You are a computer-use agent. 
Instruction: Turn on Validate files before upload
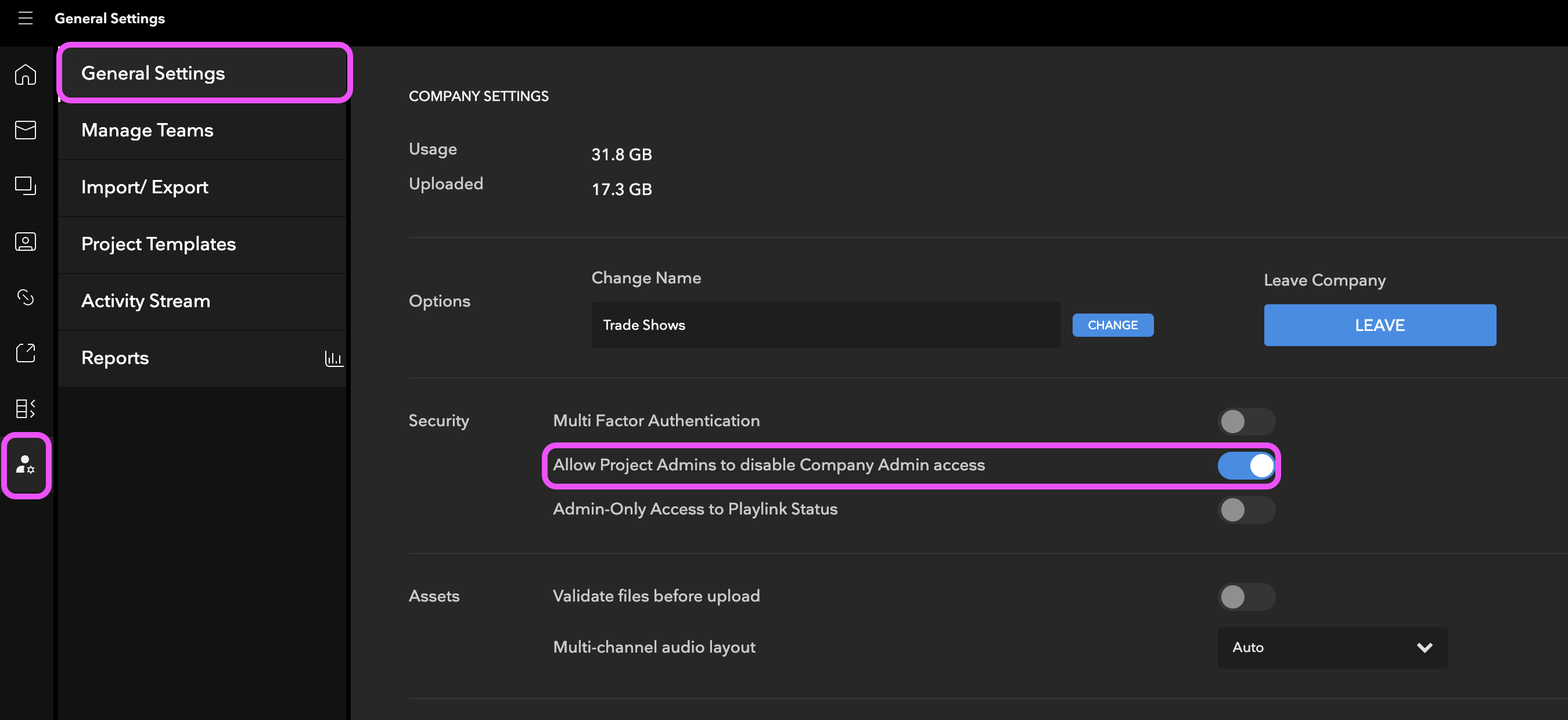[x=1245, y=596]
